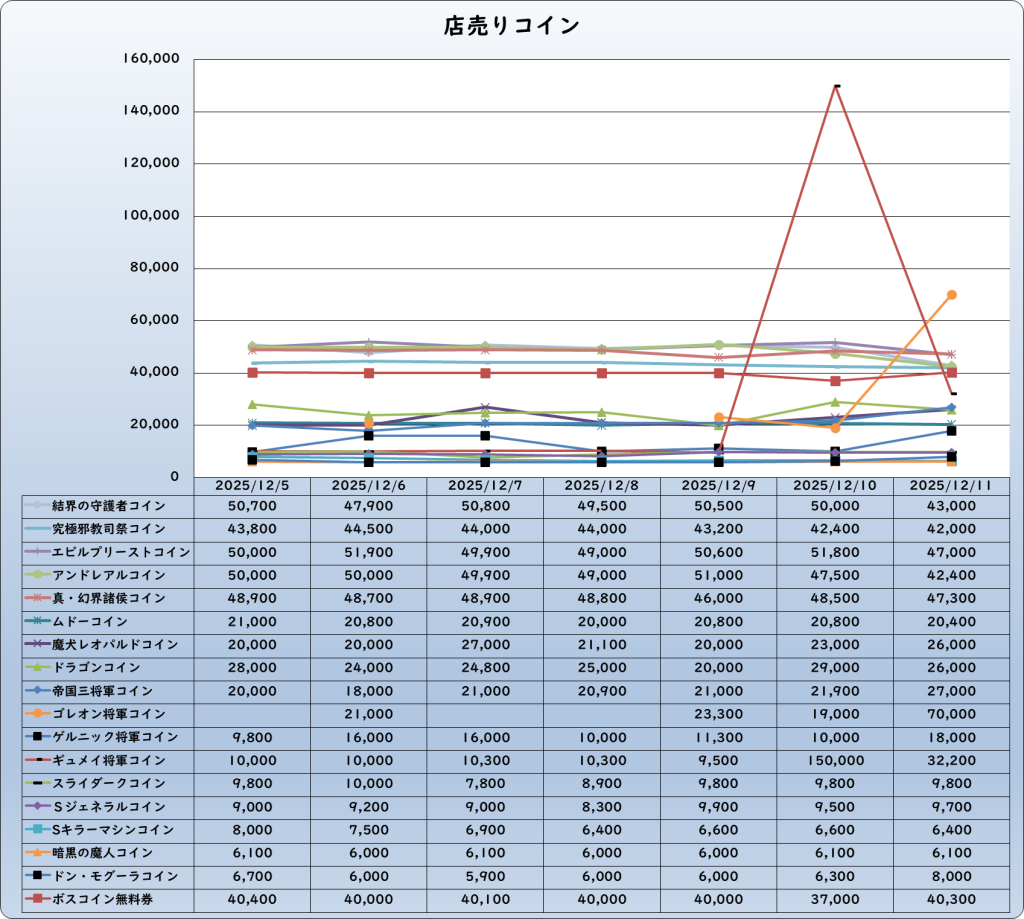The image size is (1024, 919).
Task: Select the 2025/12/5 date column header
Action: click(x=251, y=485)
